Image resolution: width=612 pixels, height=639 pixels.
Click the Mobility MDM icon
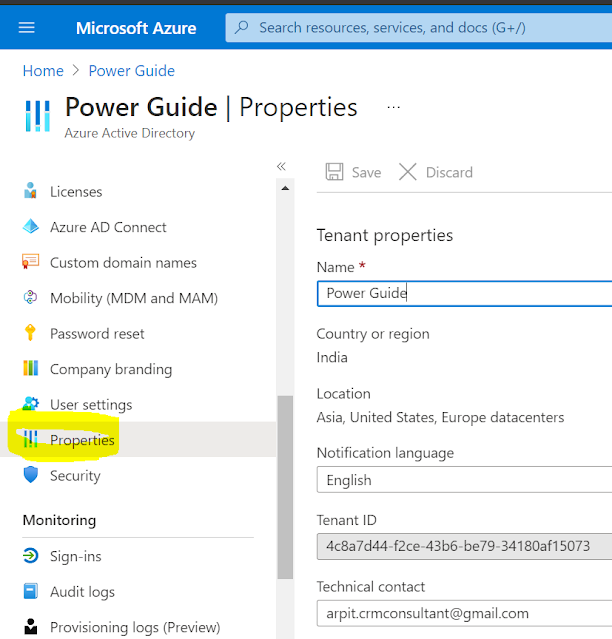tap(31, 297)
